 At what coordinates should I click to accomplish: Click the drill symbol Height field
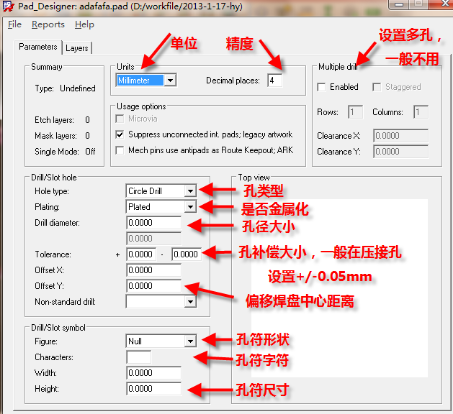click(x=154, y=389)
